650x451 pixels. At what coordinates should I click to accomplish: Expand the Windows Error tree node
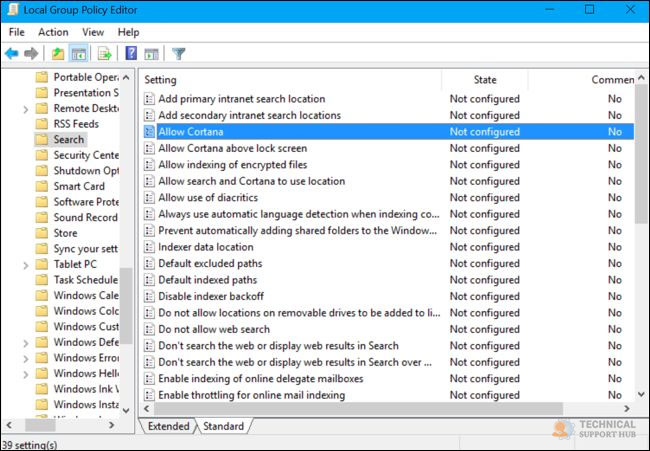click(26, 359)
